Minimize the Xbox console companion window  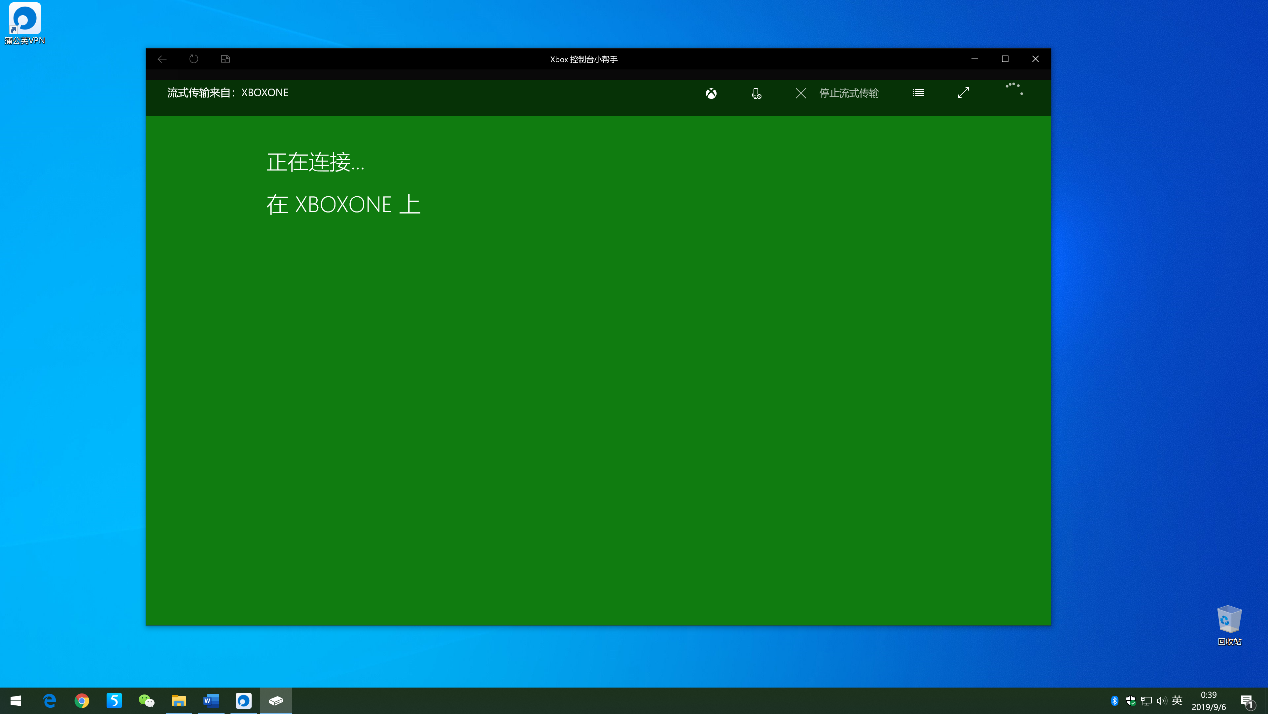tap(975, 59)
